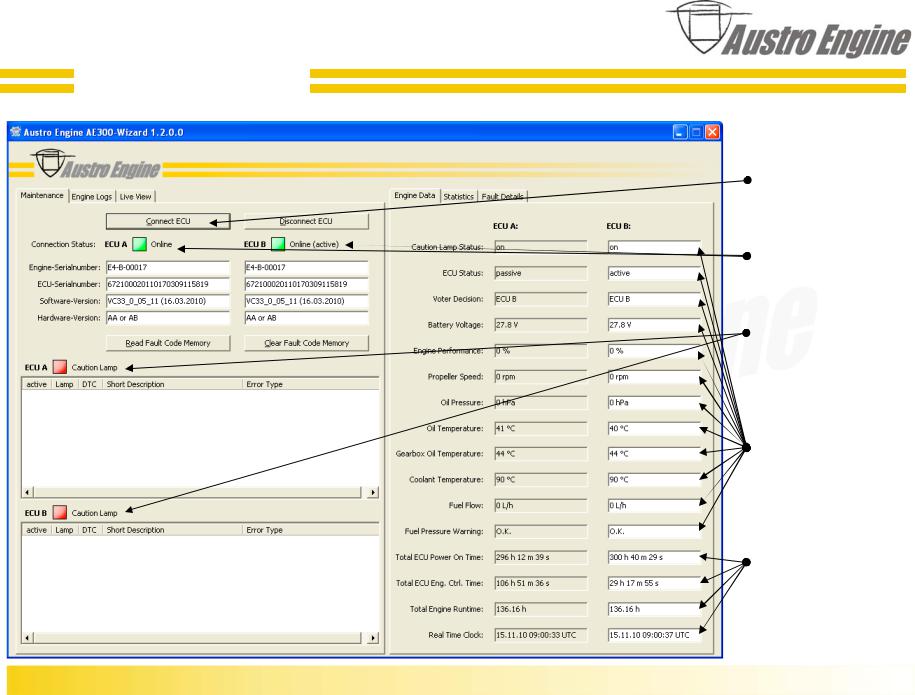This screenshot has width=915, height=695.
Task: Click the Austro Engine logo in the wizard header
Action: pos(96,164)
